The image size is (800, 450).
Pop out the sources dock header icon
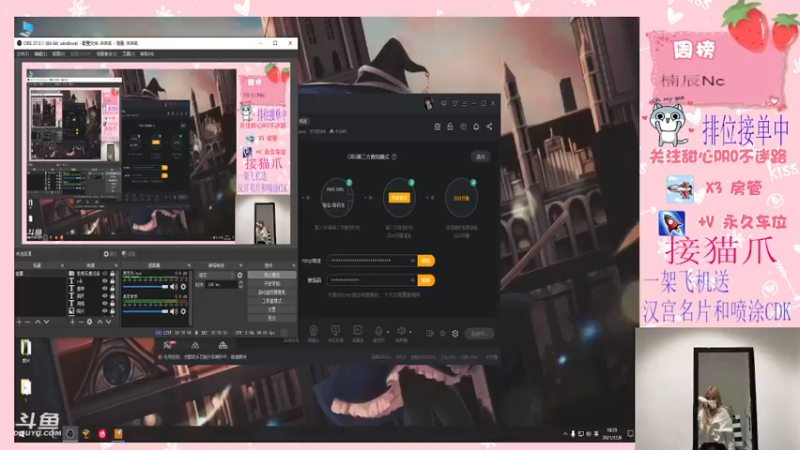116,265
